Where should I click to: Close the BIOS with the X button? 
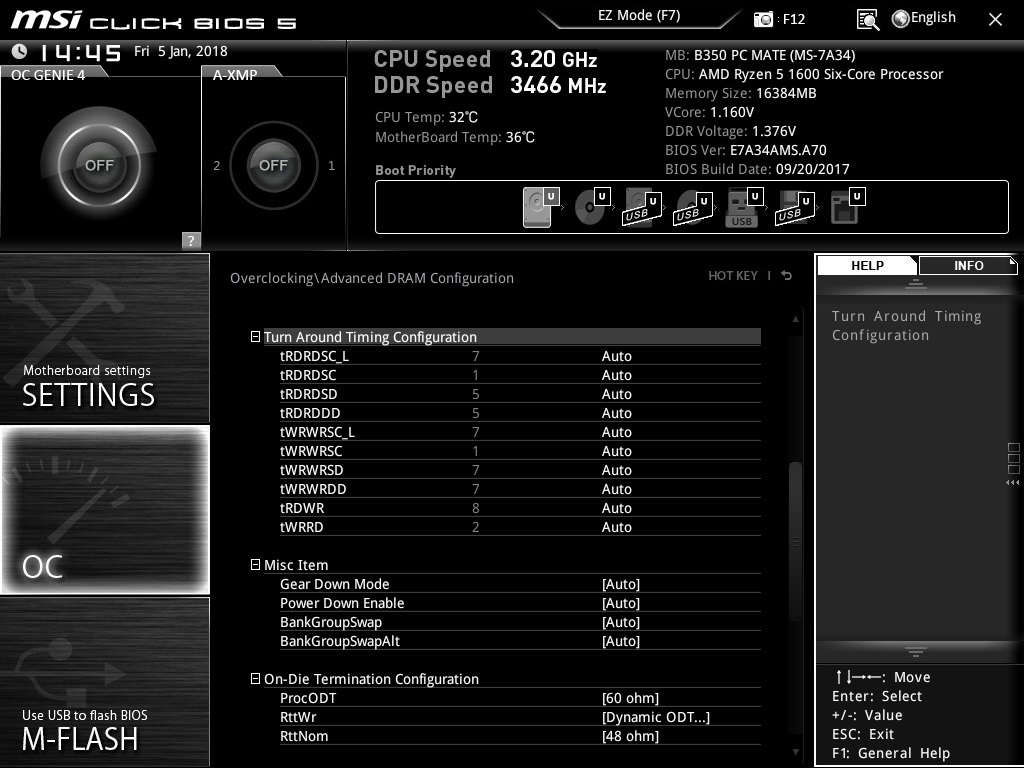tap(995, 20)
